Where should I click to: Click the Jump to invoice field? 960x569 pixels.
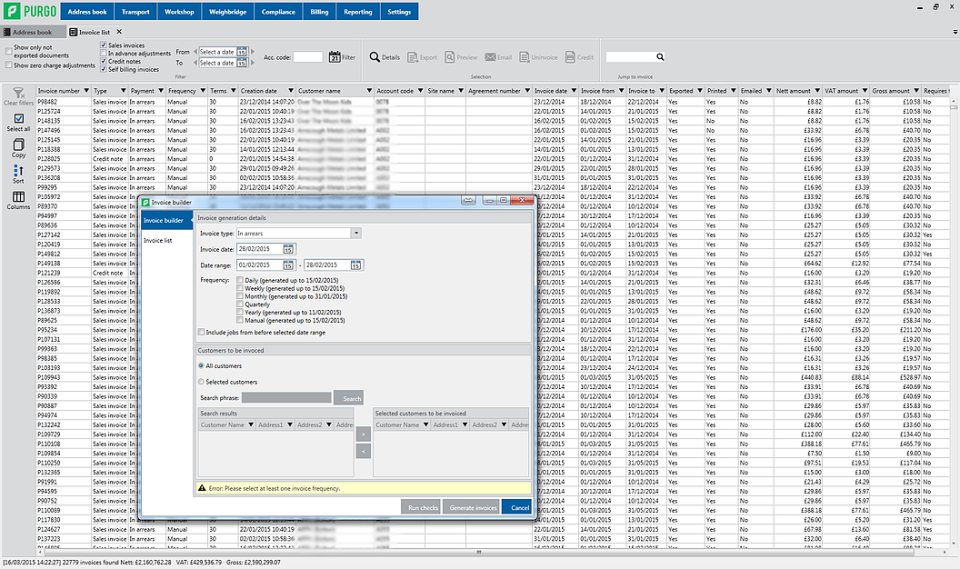(631, 57)
